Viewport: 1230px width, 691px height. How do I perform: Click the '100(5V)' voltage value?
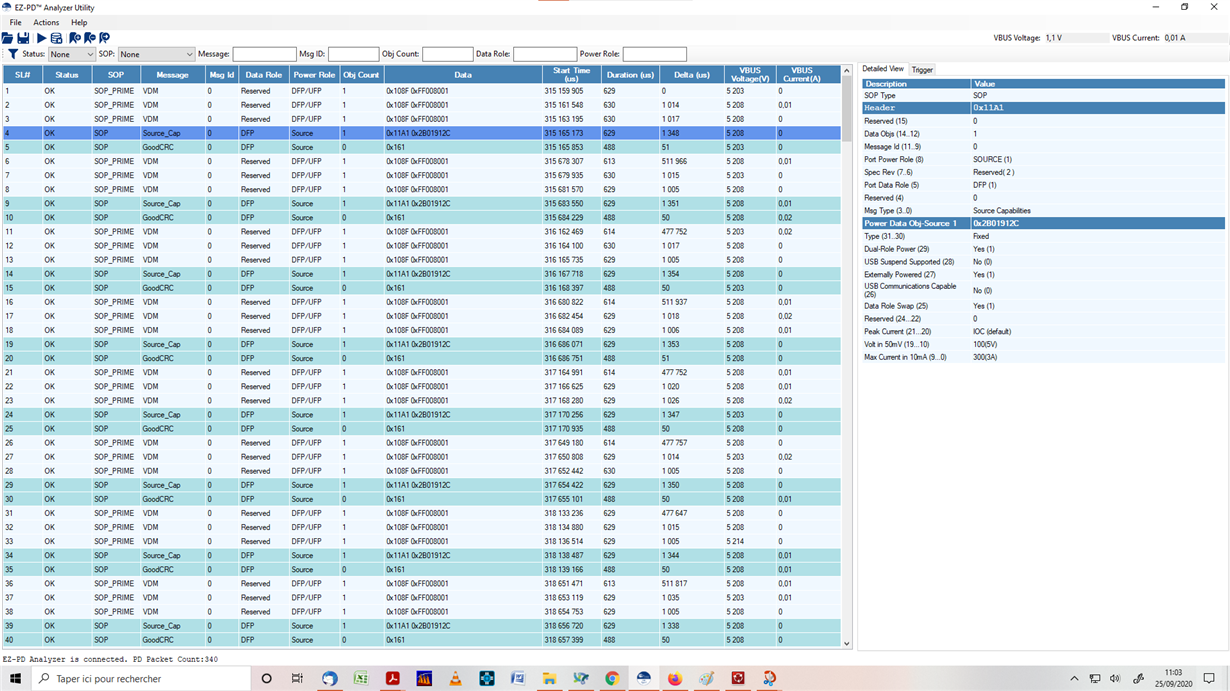click(985, 344)
